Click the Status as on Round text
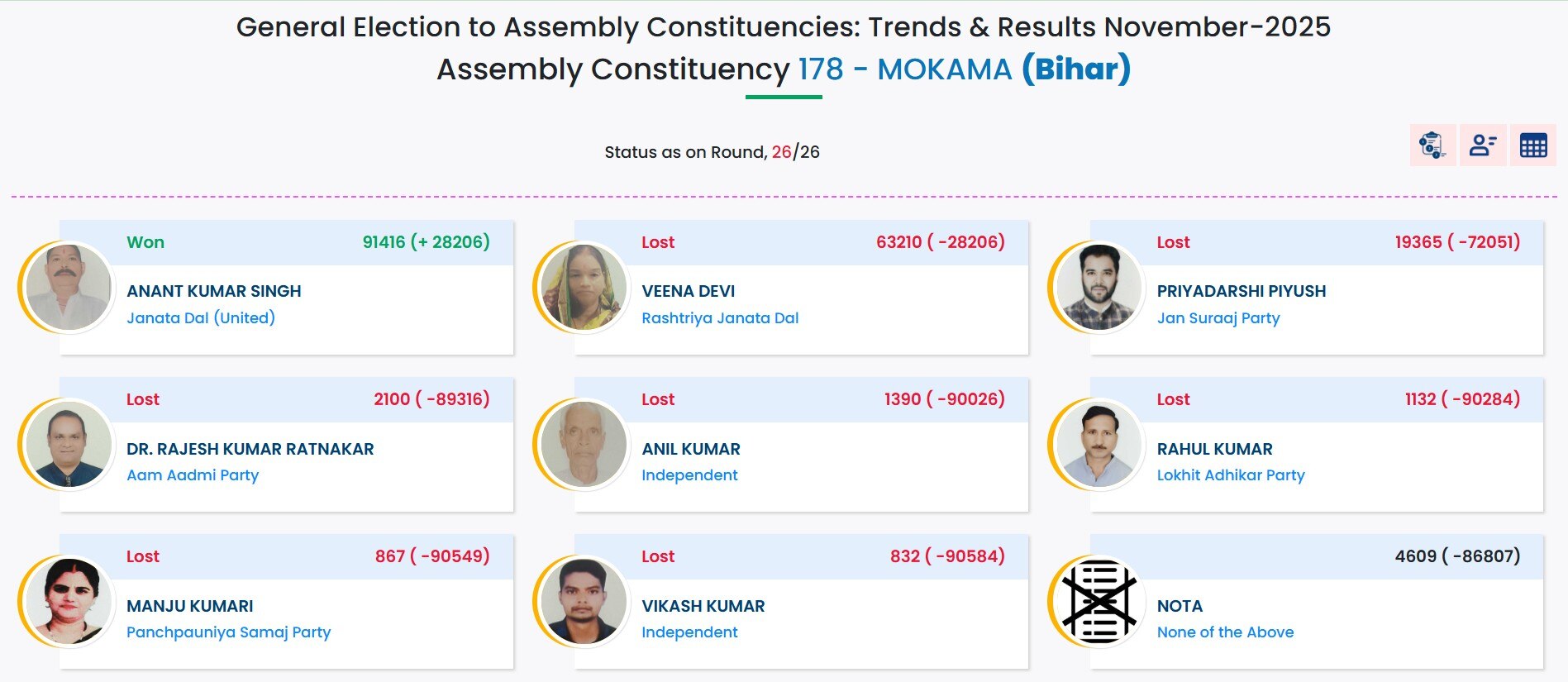 [686, 152]
